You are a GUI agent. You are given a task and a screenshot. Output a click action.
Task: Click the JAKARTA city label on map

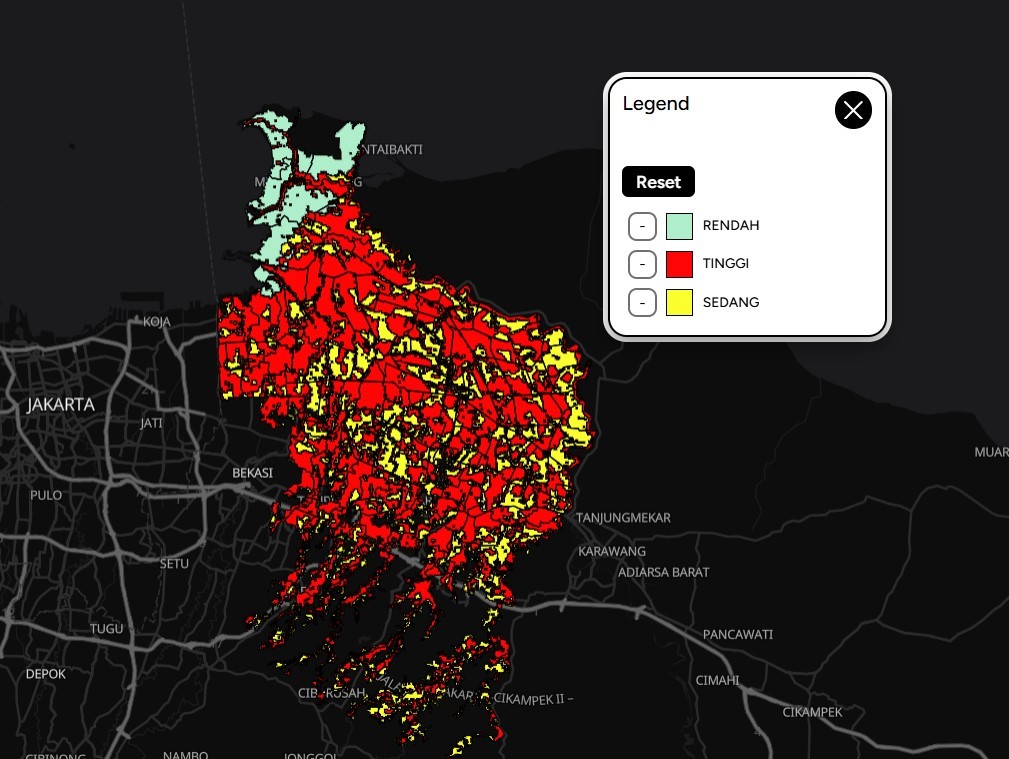pyautogui.click(x=61, y=405)
